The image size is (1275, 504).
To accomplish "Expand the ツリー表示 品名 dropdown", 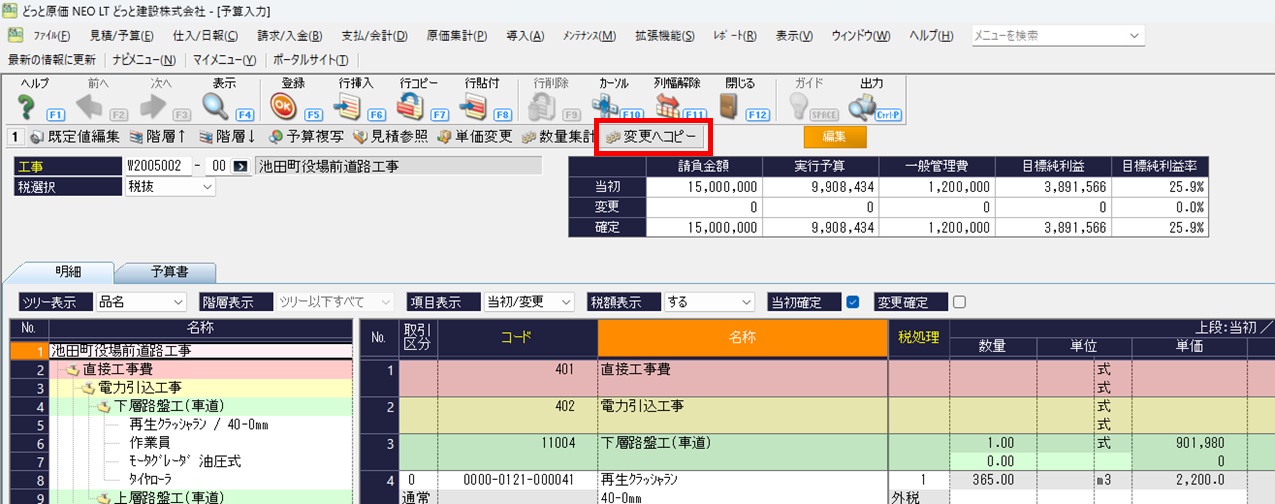I will (x=140, y=302).
